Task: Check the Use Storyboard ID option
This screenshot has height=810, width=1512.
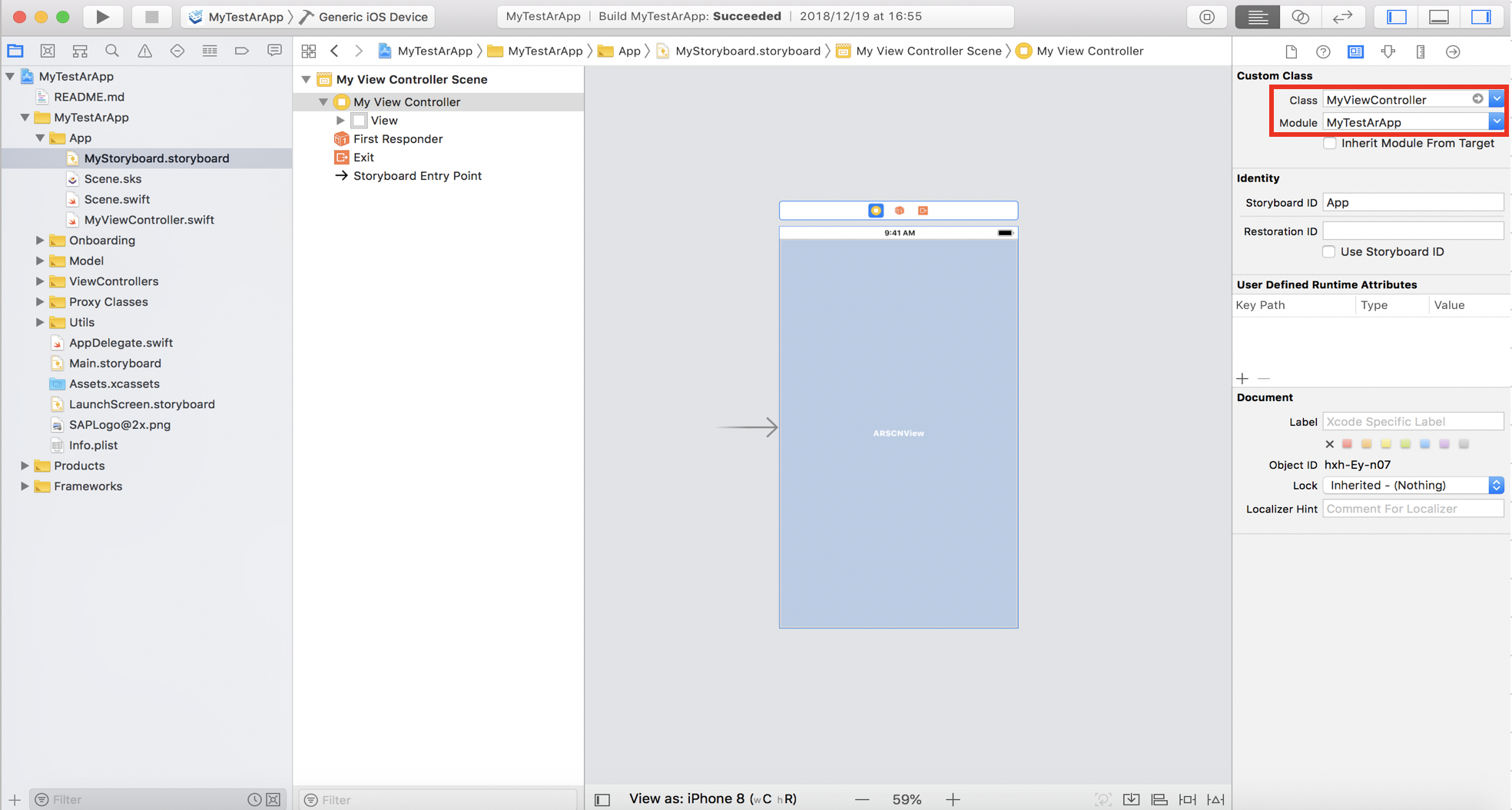Action: (x=1329, y=252)
